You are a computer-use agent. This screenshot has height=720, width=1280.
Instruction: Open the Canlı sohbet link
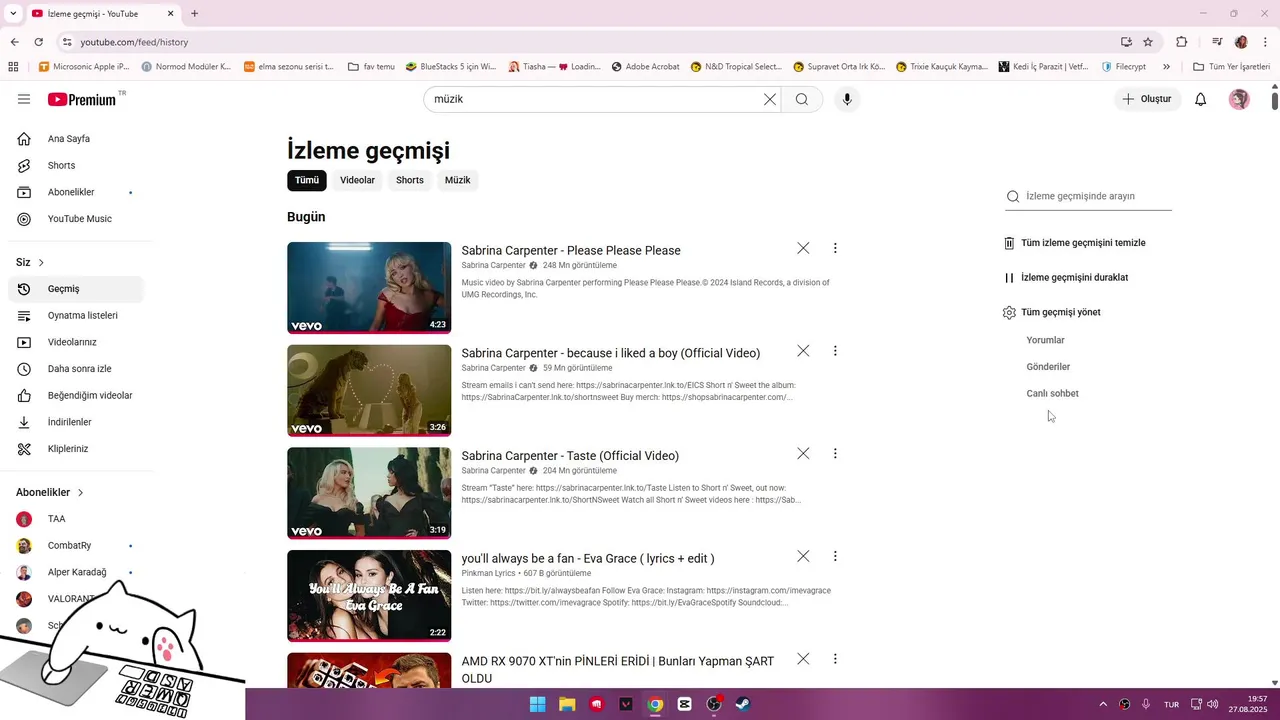1052,393
